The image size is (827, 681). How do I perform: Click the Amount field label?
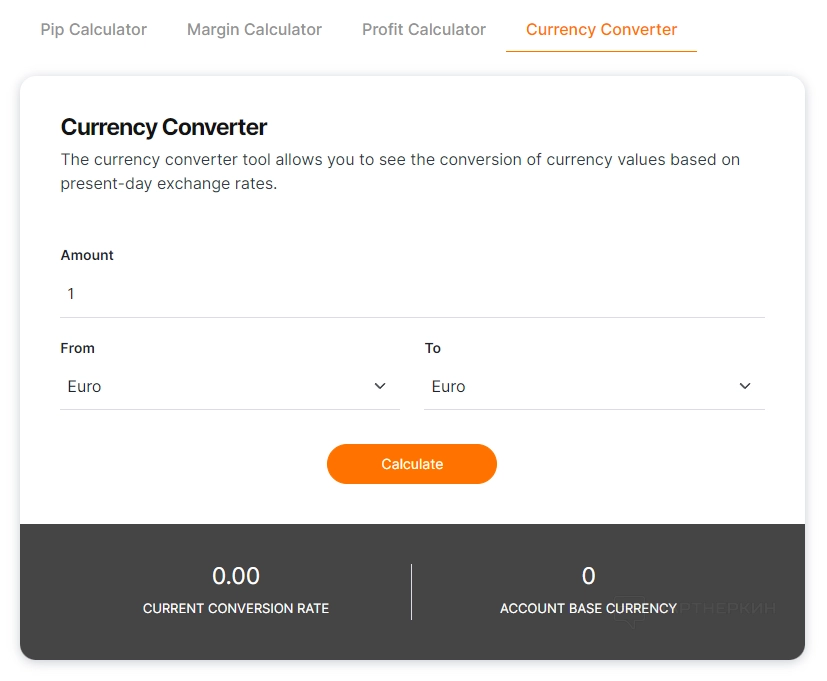tap(87, 255)
